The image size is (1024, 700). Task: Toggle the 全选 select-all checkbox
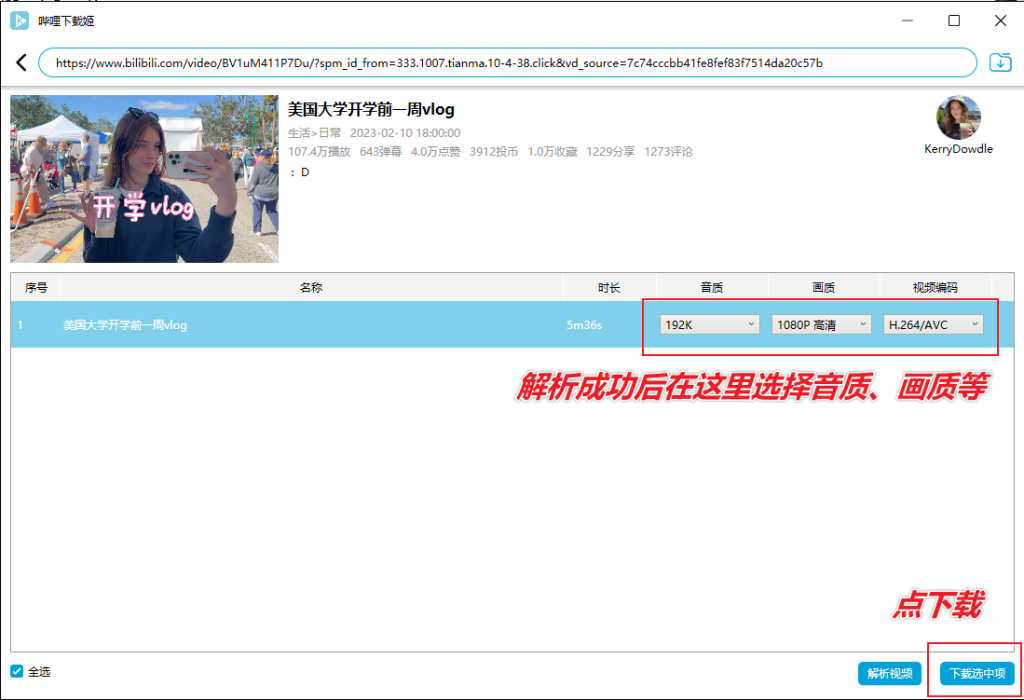tap(14, 672)
